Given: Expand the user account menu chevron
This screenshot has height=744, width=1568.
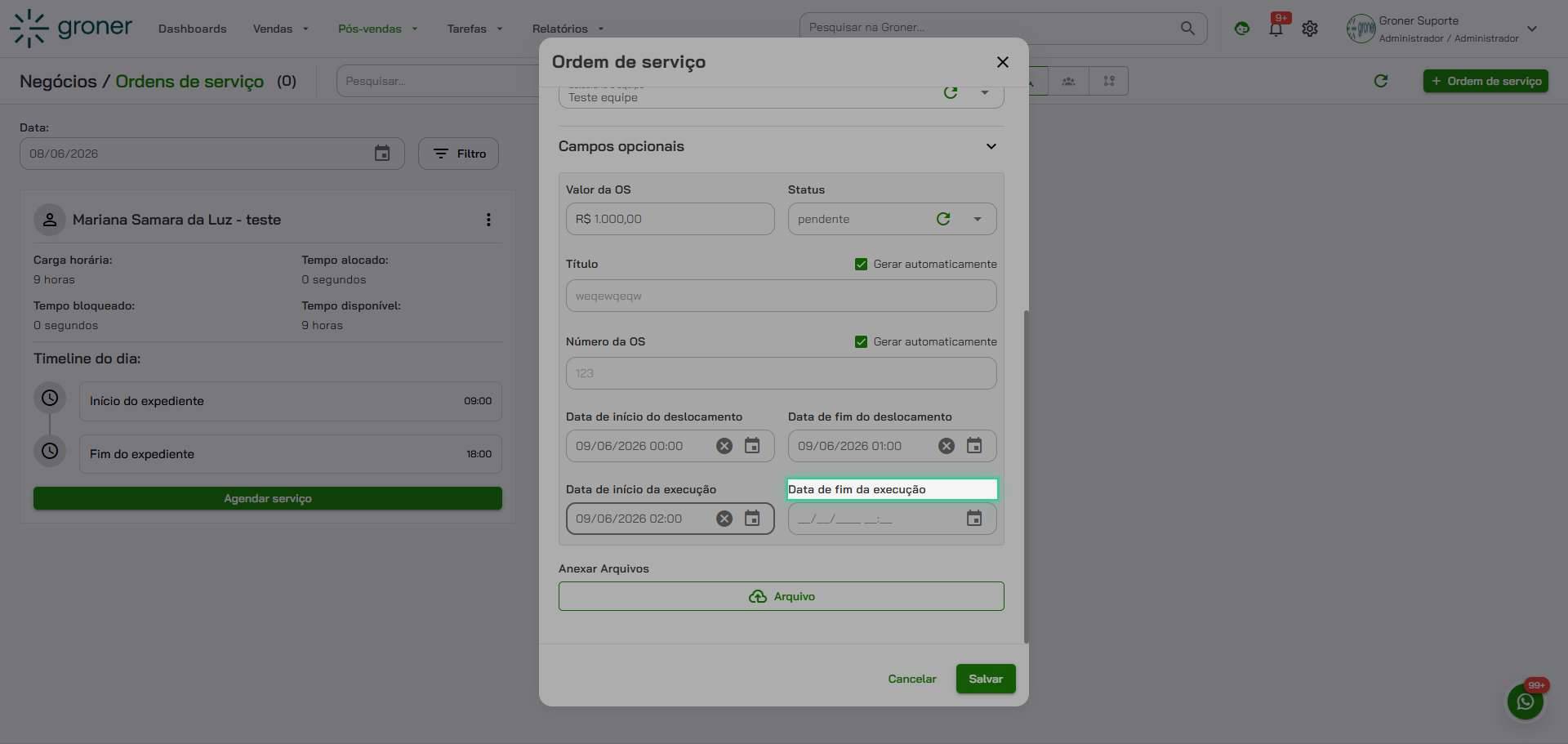Looking at the screenshot, I should click(x=1532, y=29).
